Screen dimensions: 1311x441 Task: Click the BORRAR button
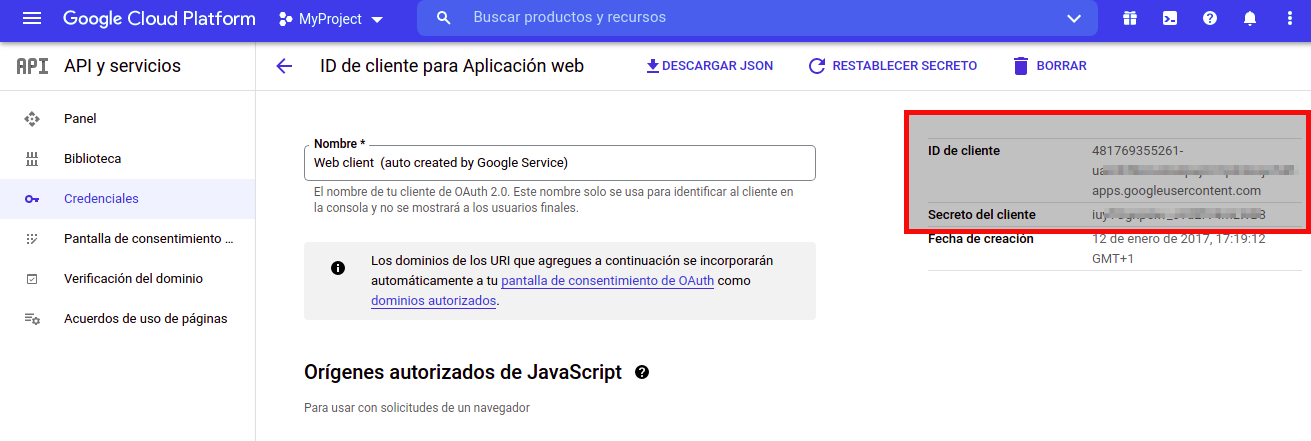click(1049, 66)
